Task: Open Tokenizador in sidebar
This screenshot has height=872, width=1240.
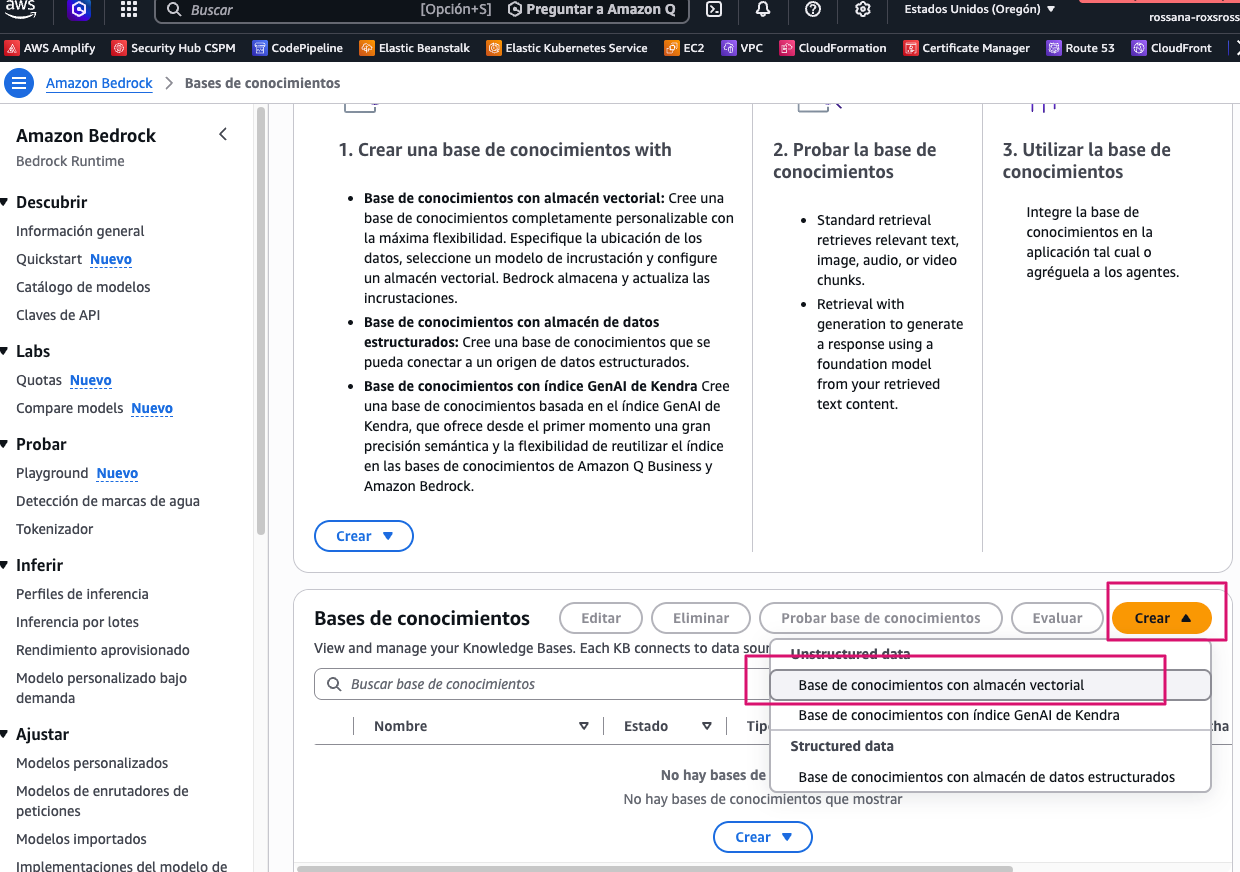Action: [55, 529]
